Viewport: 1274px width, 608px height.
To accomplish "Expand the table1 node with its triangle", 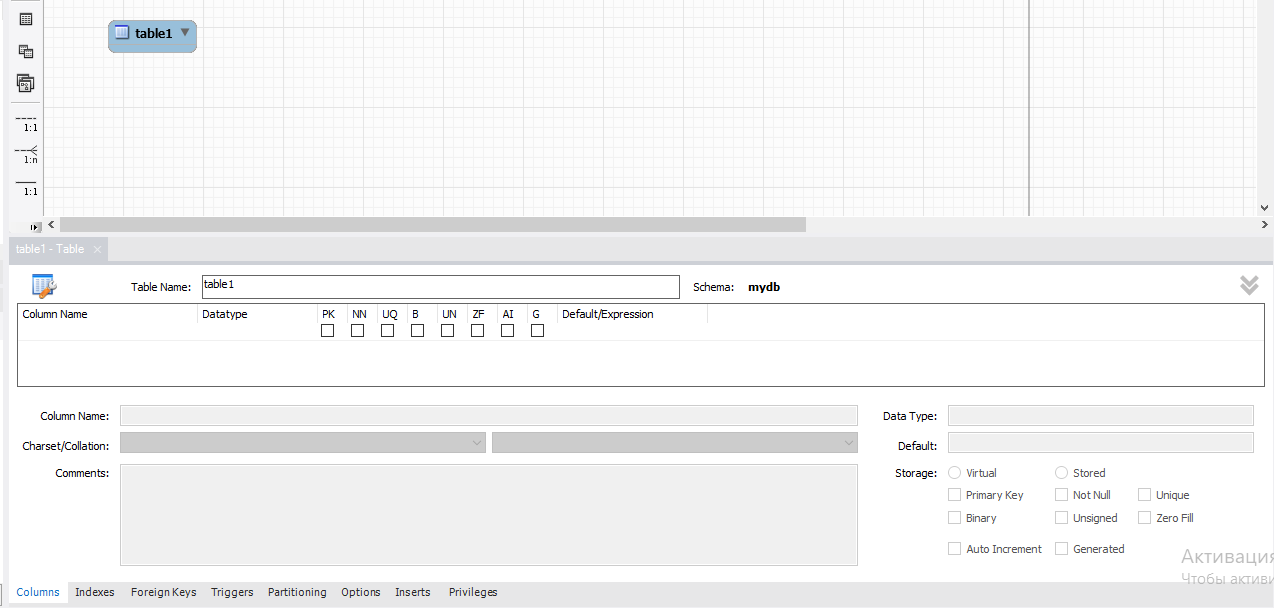I will tap(185, 33).
